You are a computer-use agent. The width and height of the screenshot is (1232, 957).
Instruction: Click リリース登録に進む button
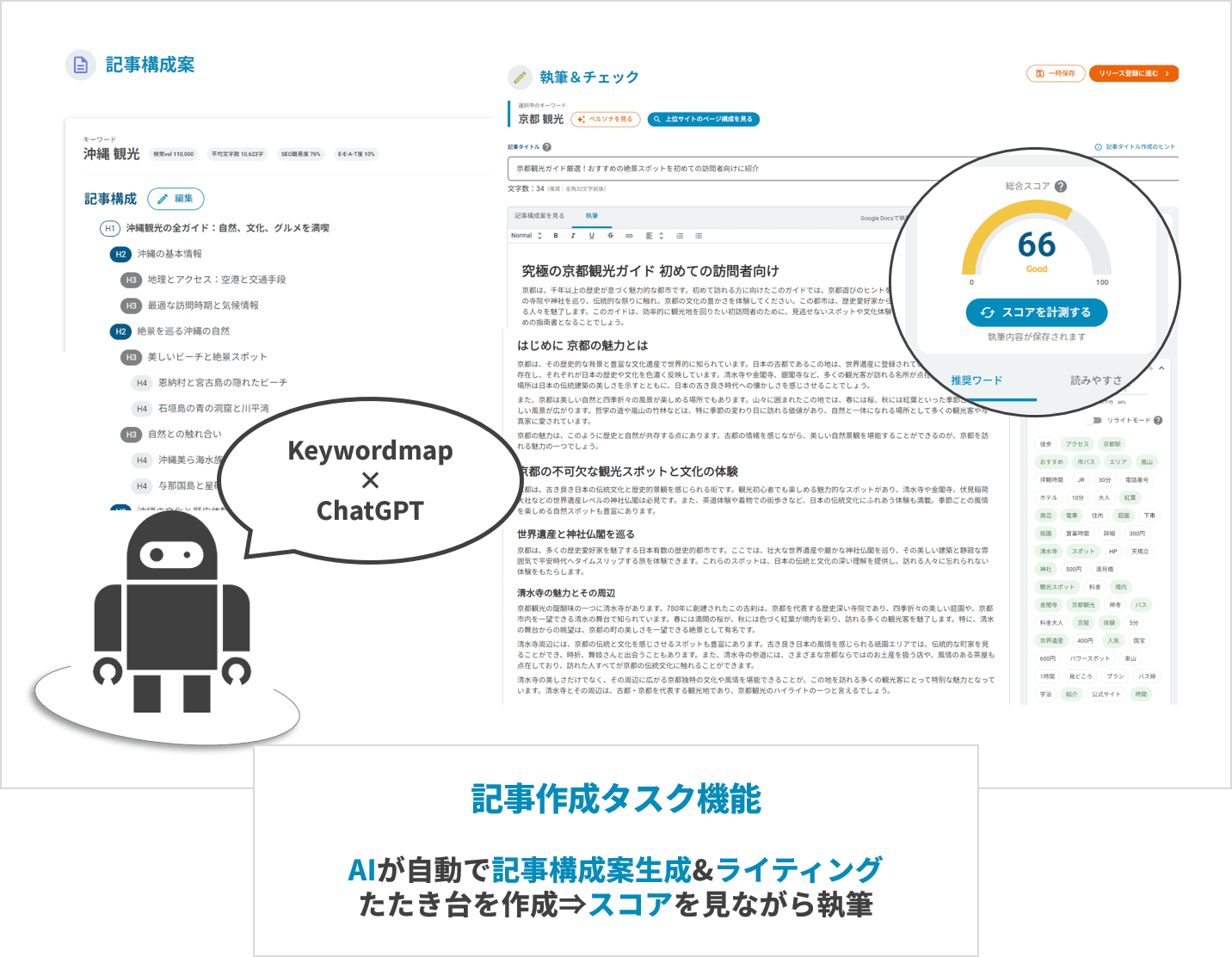1133,74
